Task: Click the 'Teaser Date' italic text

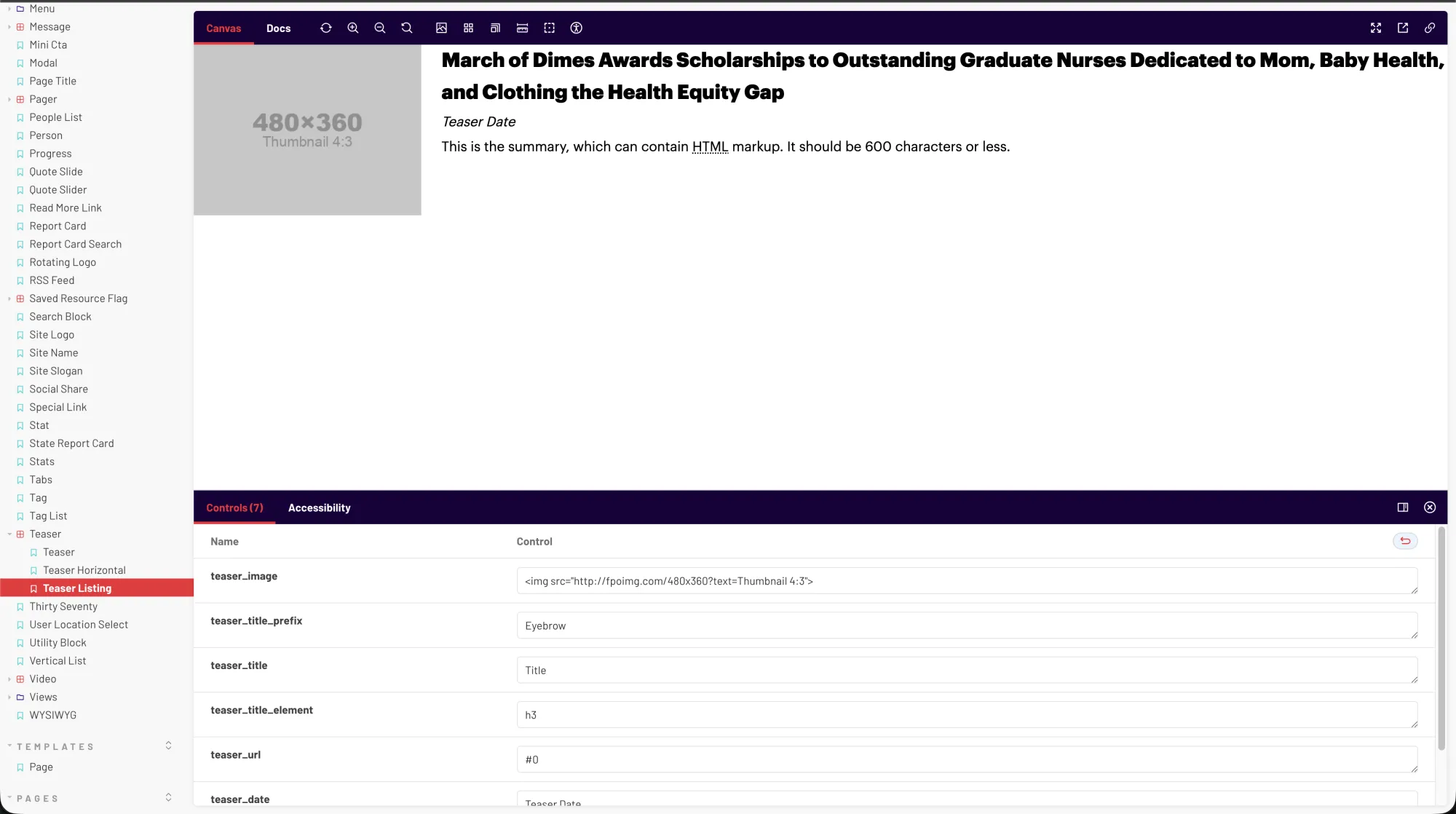Action: click(x=478, y=122)
